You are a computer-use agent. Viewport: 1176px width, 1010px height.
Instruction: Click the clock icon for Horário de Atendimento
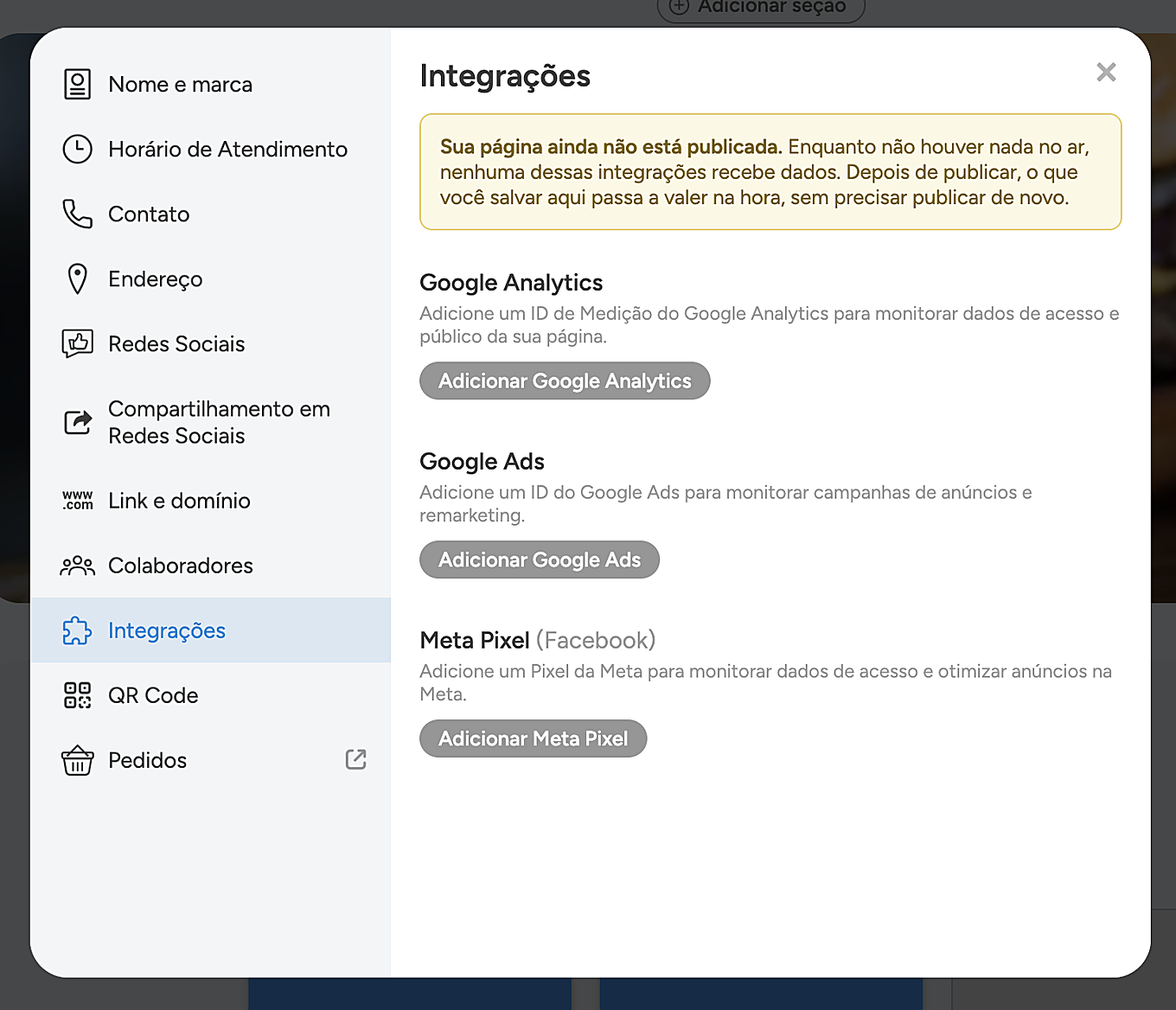tap(77, 149)
